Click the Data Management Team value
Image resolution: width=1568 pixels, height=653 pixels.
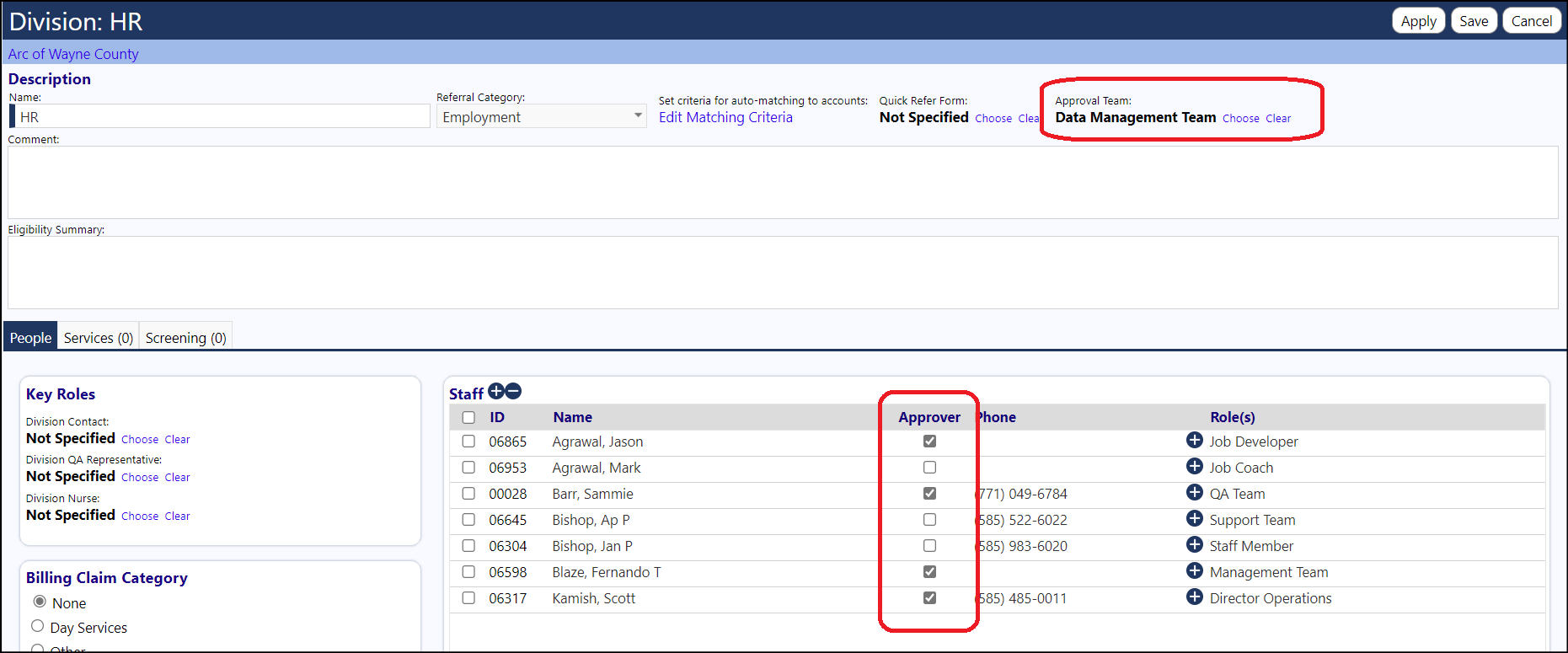click(x=1135, y=117)
